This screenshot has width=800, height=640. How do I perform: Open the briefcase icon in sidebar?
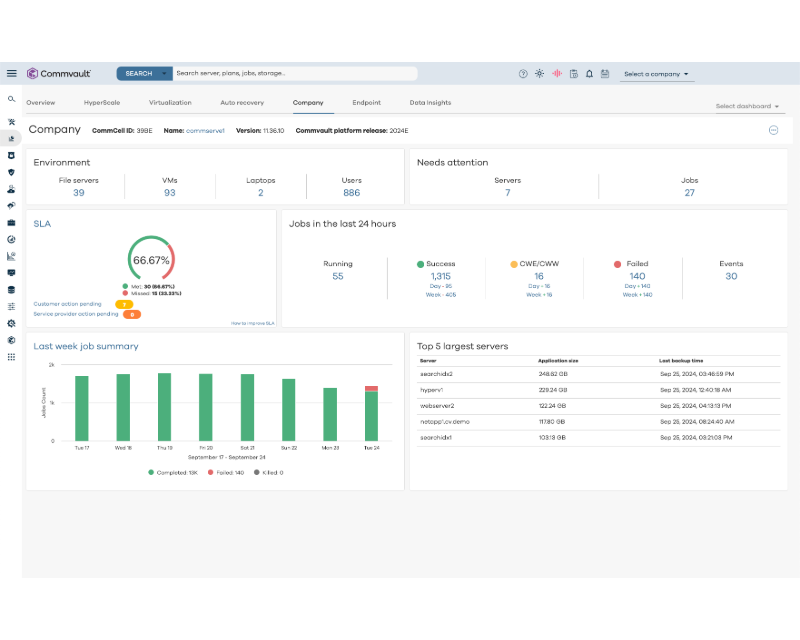click(x=11, y=222)
